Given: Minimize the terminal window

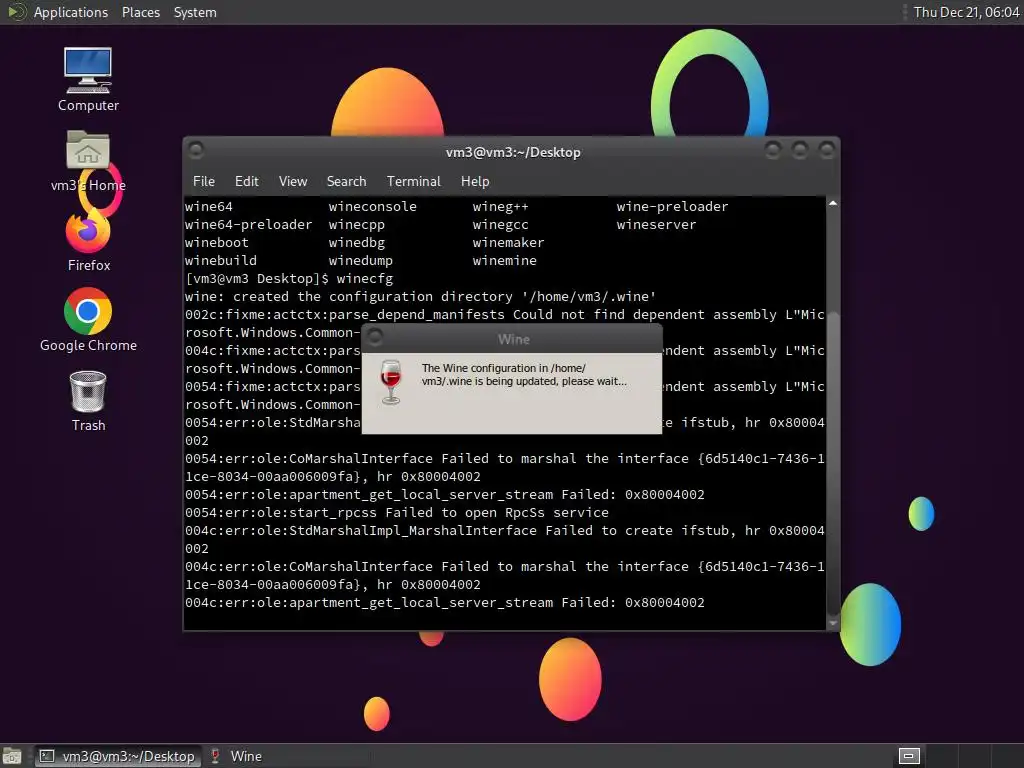Looking at the screenshot, I should coord(773,151).
